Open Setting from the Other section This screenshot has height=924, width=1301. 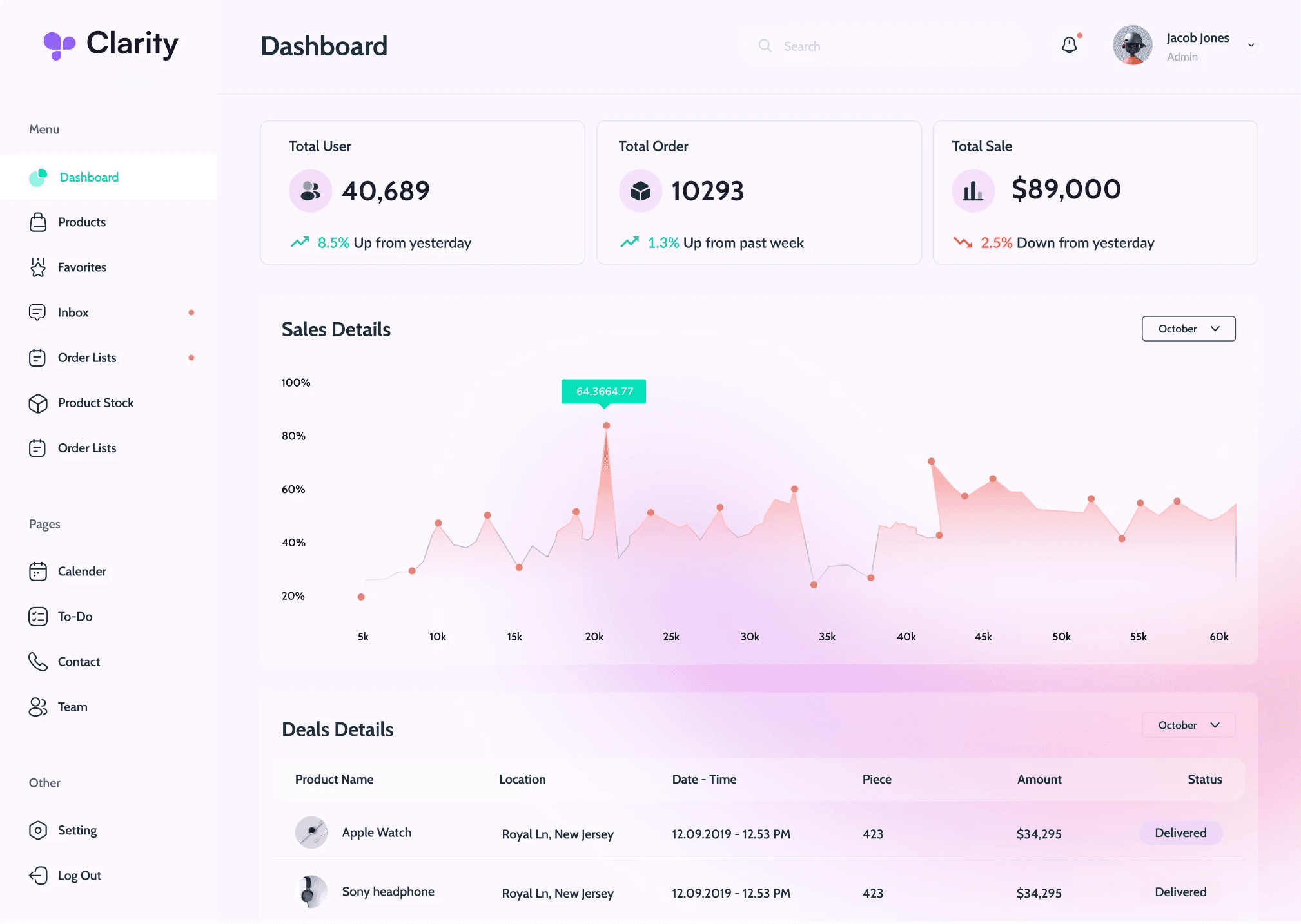pyautogui.click(x=108, y=830)
